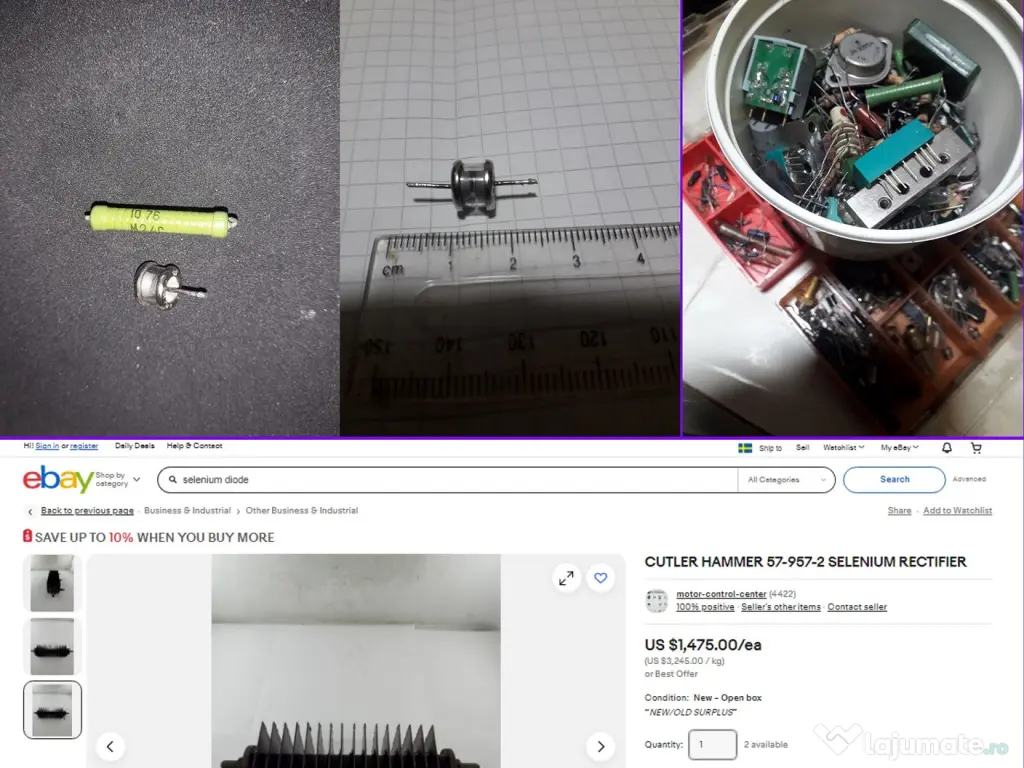
Task: Open notifications via the bell icon
Action: pyautogui.click(x=945, y=448)
